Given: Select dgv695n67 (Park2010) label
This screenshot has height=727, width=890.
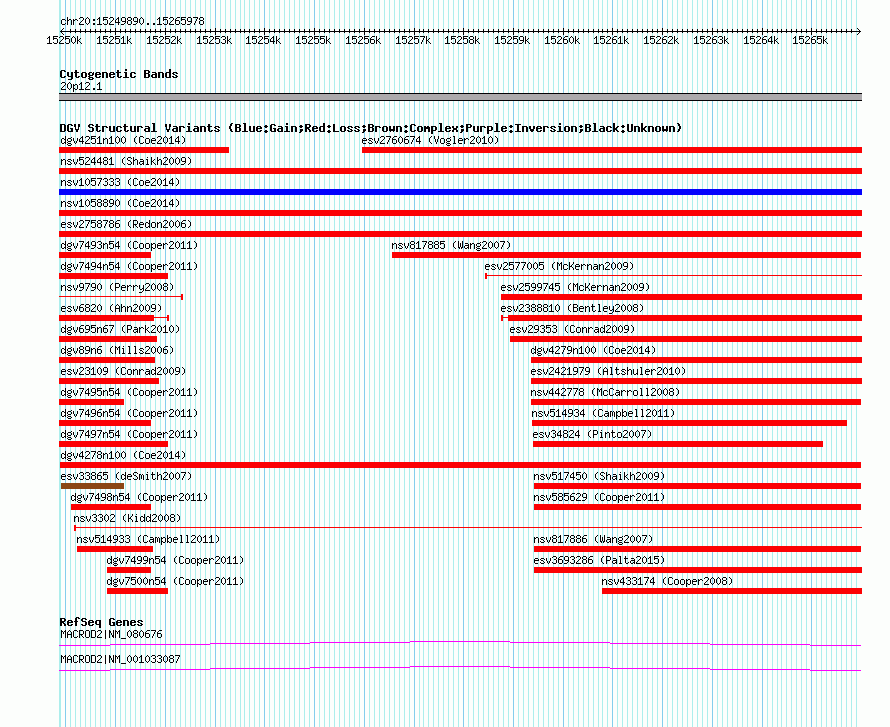Looking at the screenshot, I should point(120,329).
